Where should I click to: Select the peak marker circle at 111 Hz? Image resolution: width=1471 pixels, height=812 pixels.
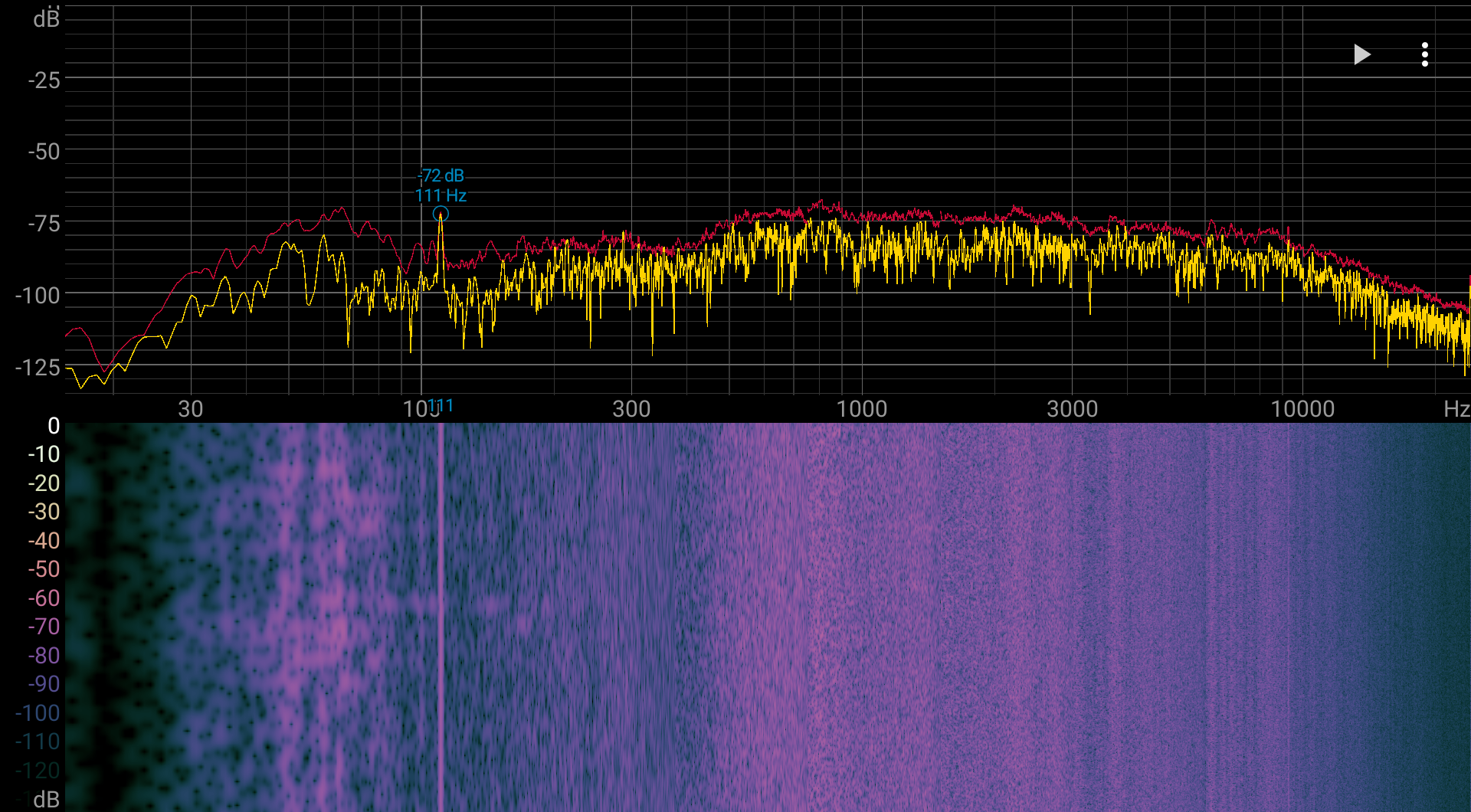point(441,214)
